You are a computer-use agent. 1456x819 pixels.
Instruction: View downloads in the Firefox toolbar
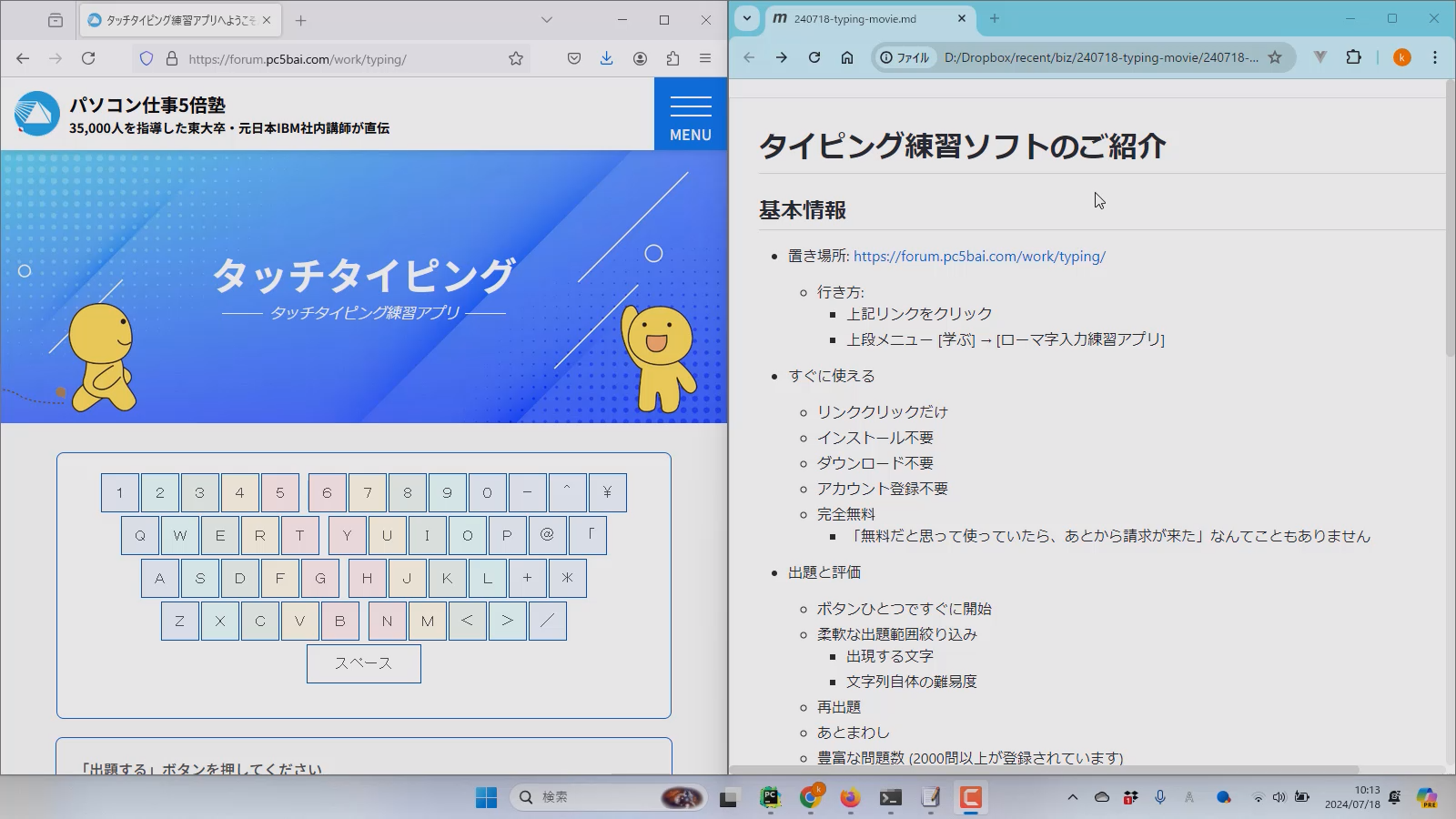605,58
